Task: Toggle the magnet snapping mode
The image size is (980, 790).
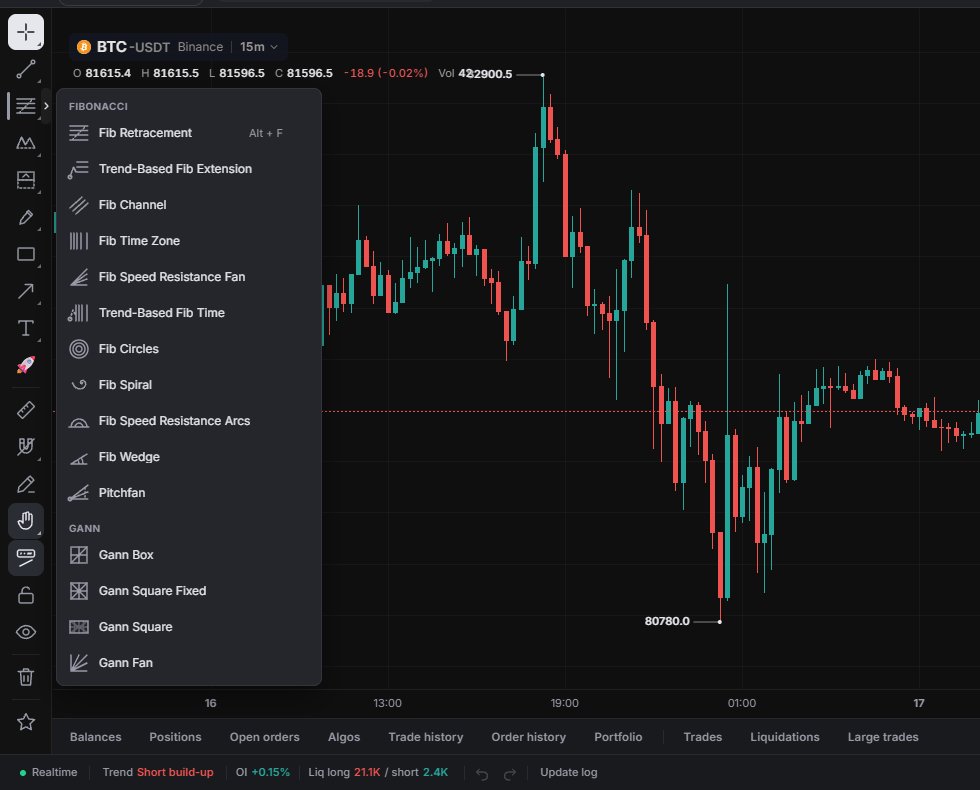Action: click(26, 446)
